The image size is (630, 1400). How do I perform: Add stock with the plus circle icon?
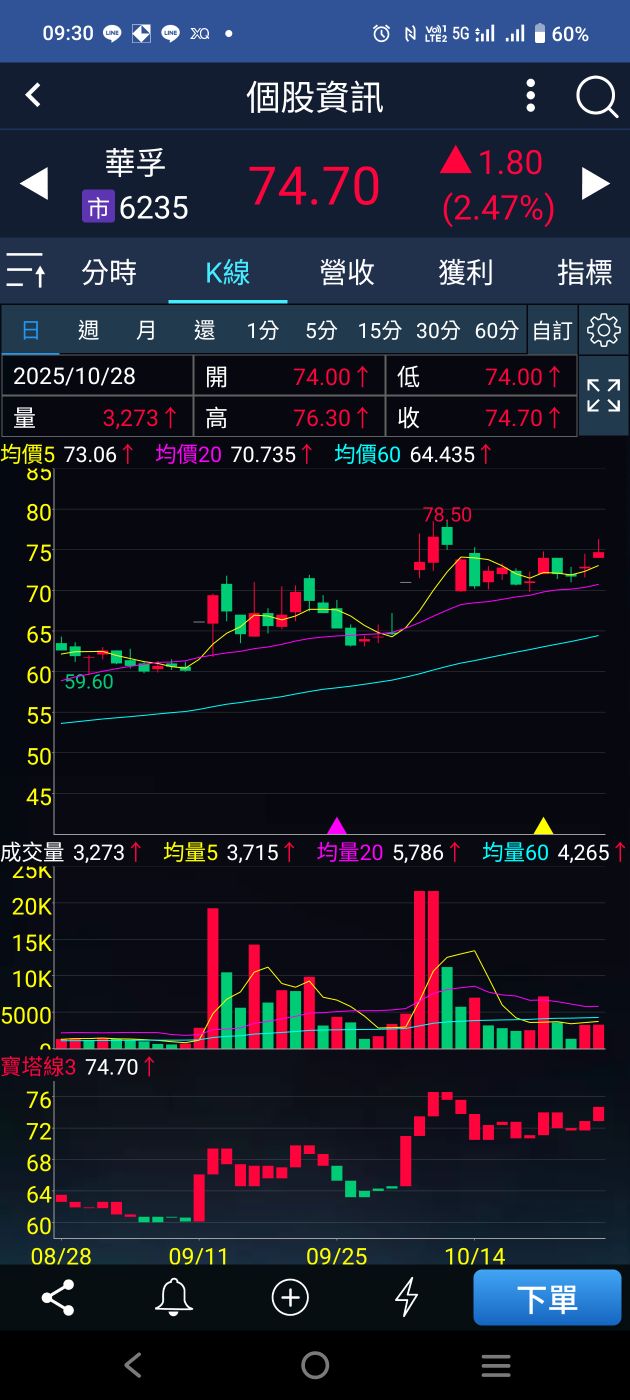point(290,1298)
